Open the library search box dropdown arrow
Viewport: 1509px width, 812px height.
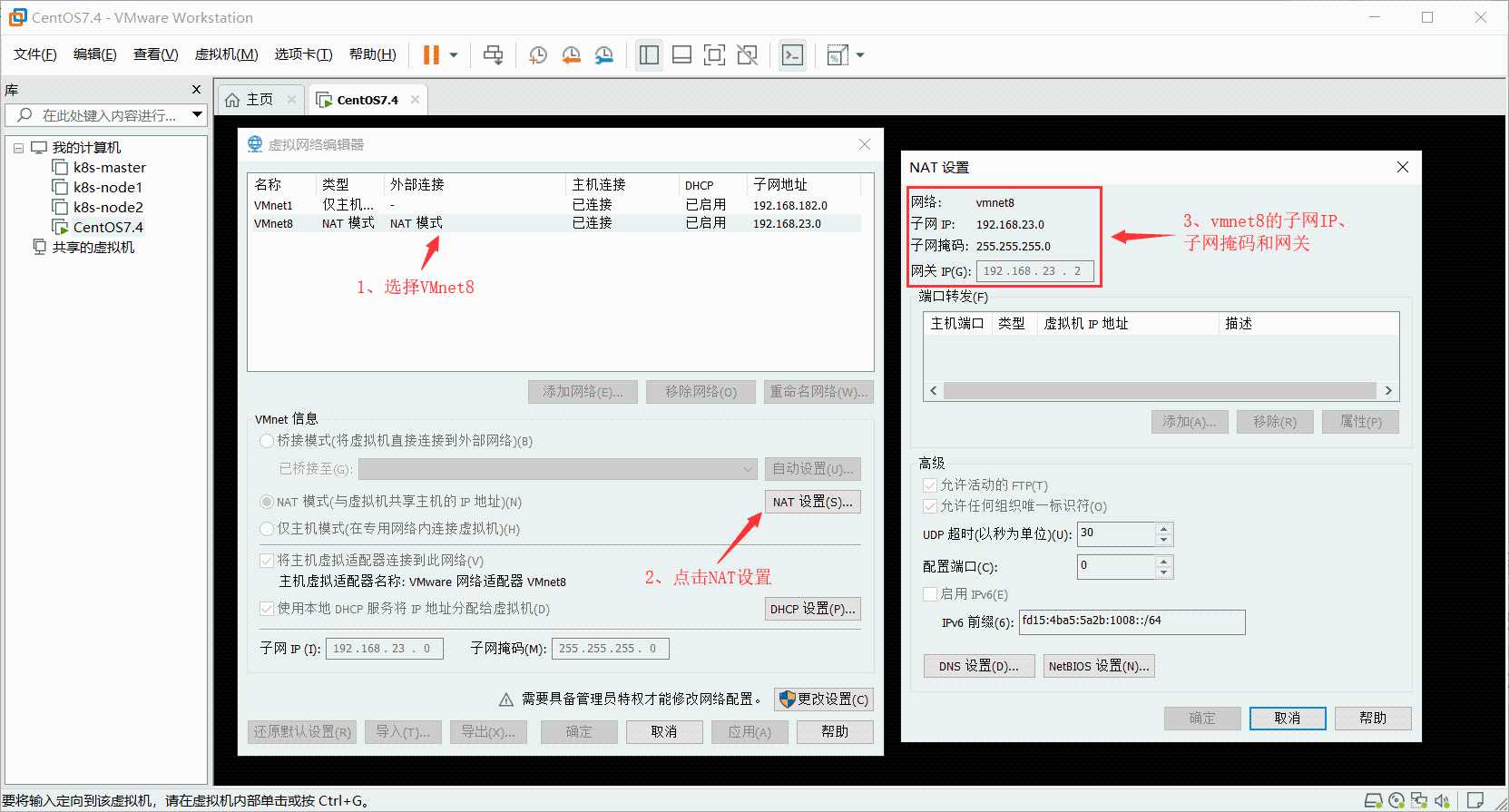[197, 115]
